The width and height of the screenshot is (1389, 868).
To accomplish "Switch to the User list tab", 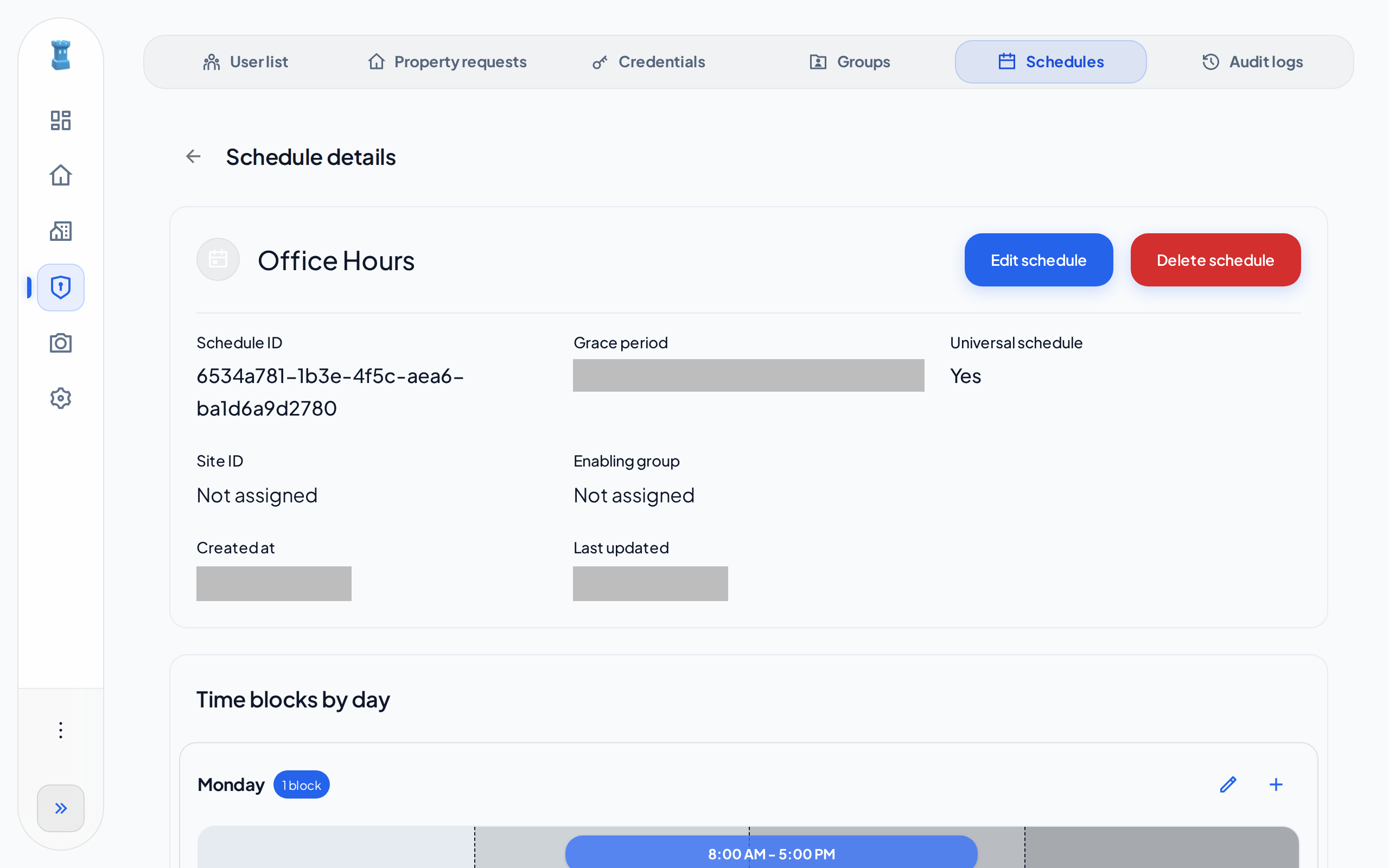I will (245, 62).
